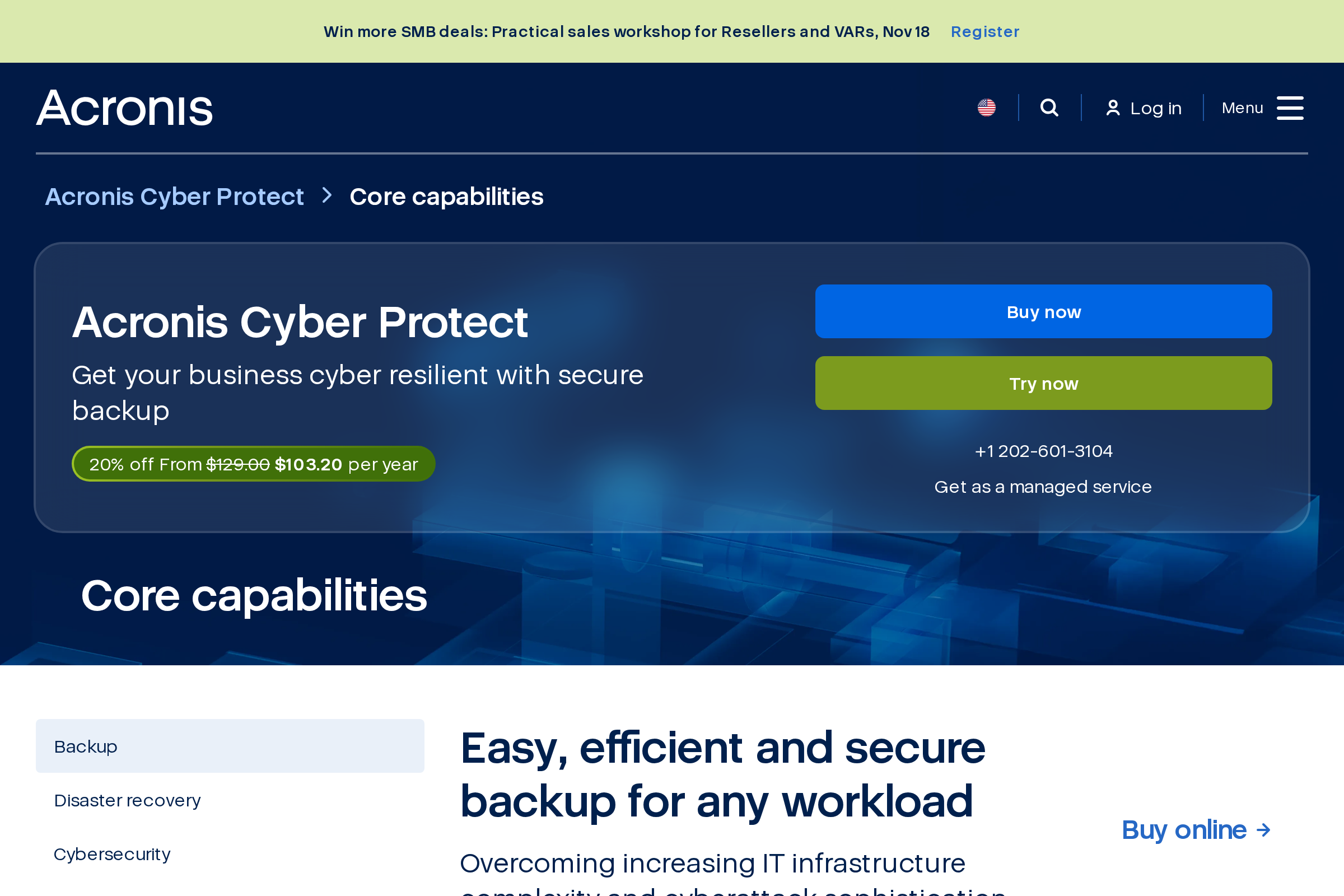Image resolution: width=1344 pixels, height=896 pixels.
Task: Click the green Try now button
Action: (x=1043, y=384)
